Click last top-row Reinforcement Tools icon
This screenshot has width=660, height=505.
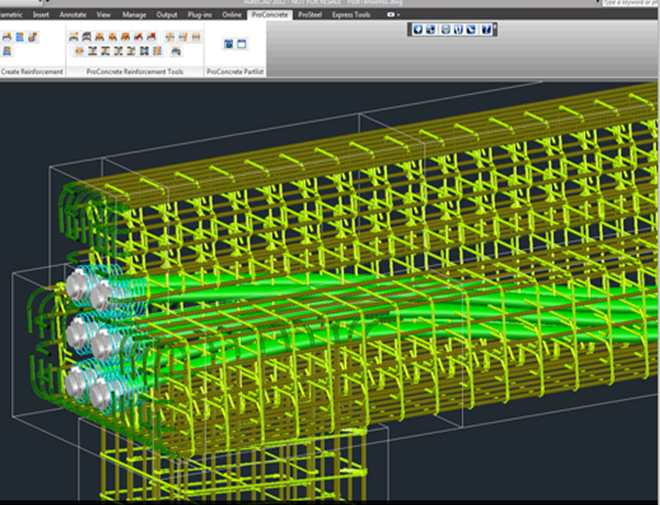196,37
